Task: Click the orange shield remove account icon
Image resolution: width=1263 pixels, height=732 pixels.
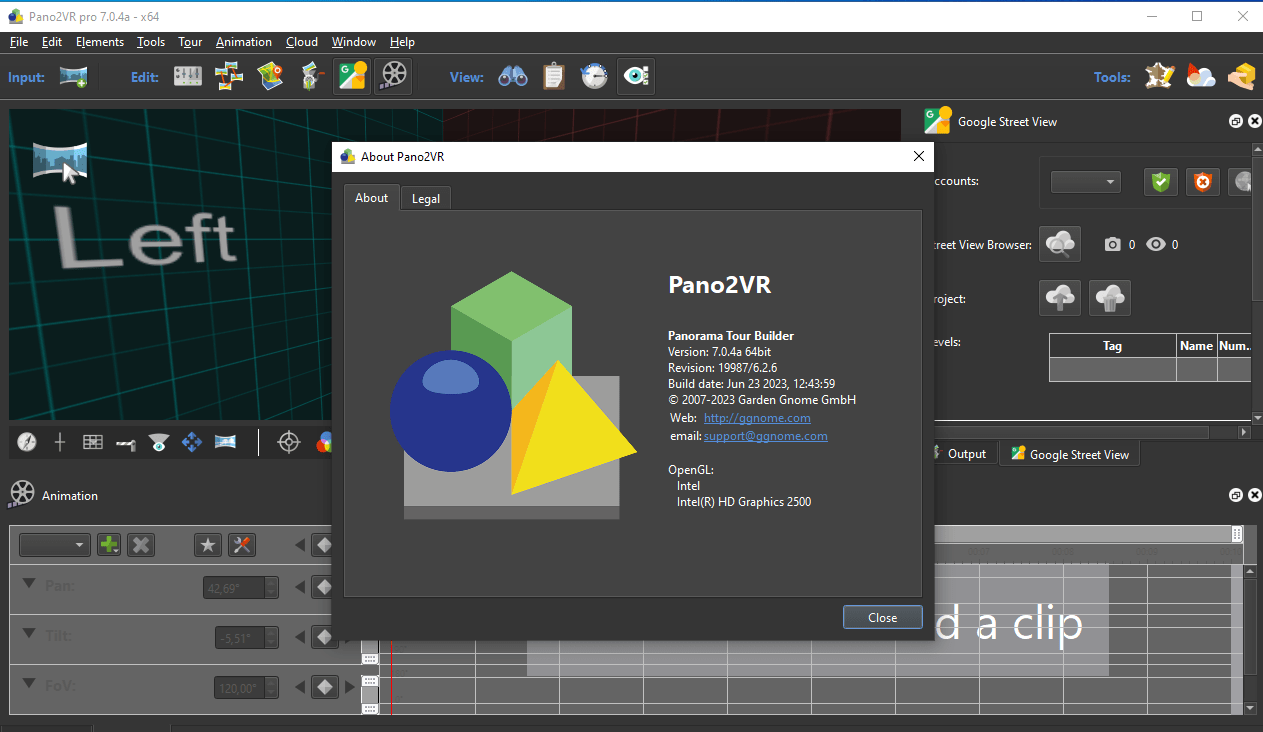Action: click(1203, 182)
